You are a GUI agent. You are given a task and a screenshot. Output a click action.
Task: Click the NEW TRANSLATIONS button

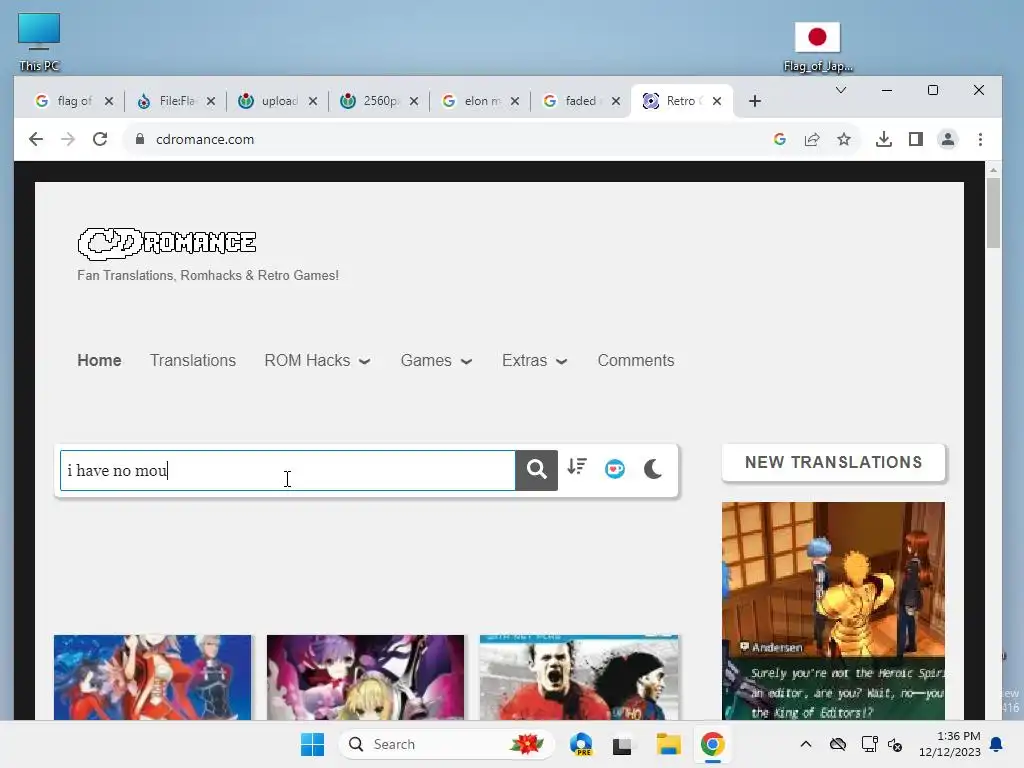tap(833, 462)
